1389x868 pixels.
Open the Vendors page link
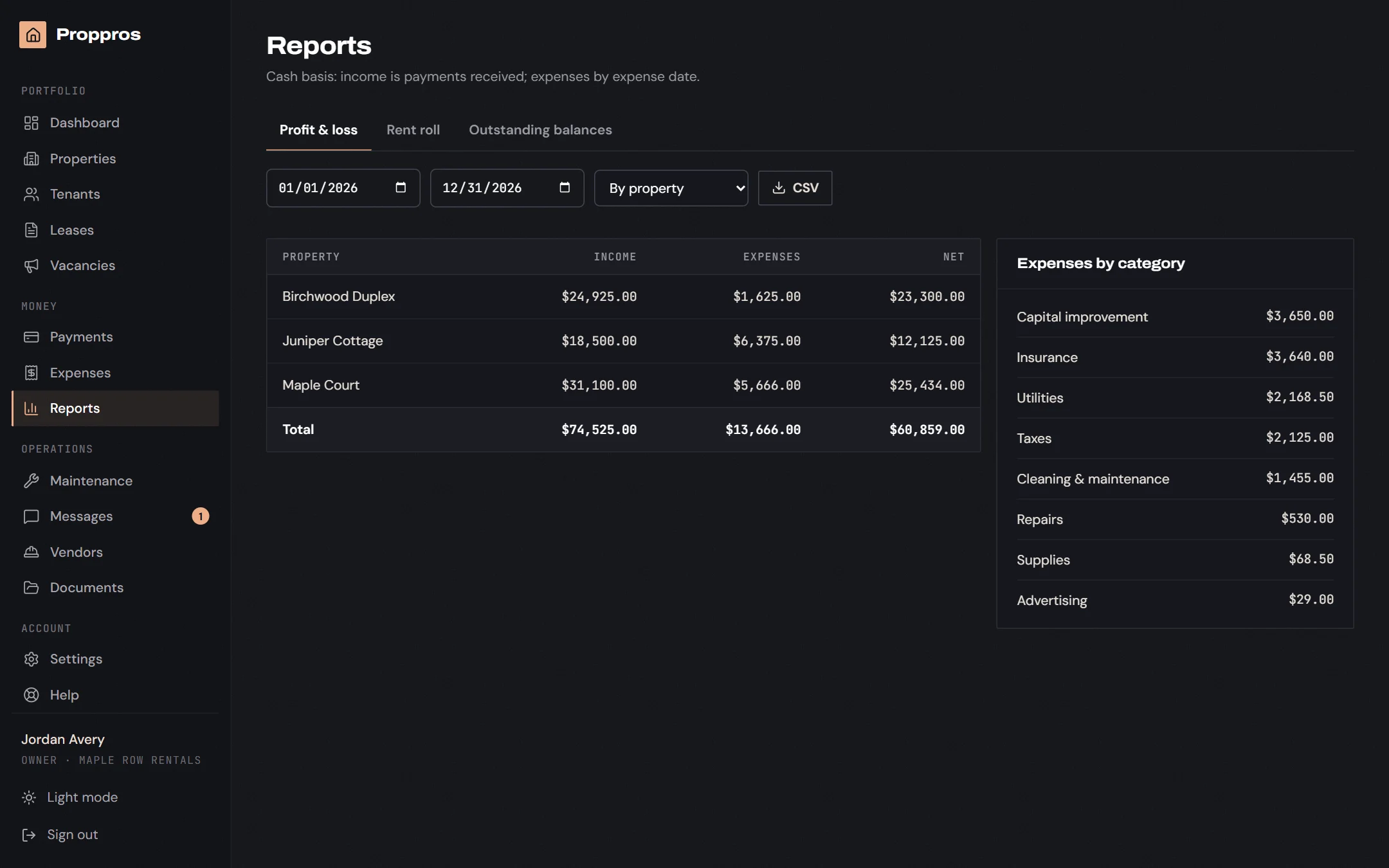[x=115, y=552]
